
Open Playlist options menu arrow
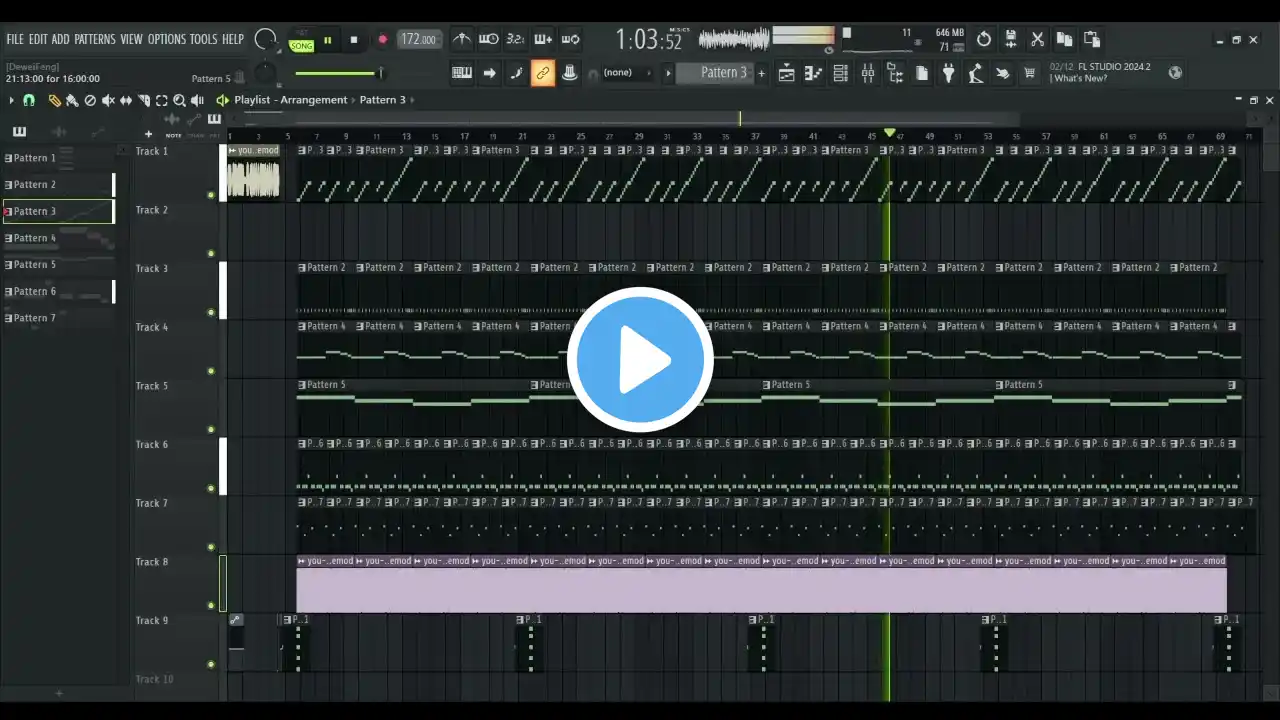(x=11, y=100)
